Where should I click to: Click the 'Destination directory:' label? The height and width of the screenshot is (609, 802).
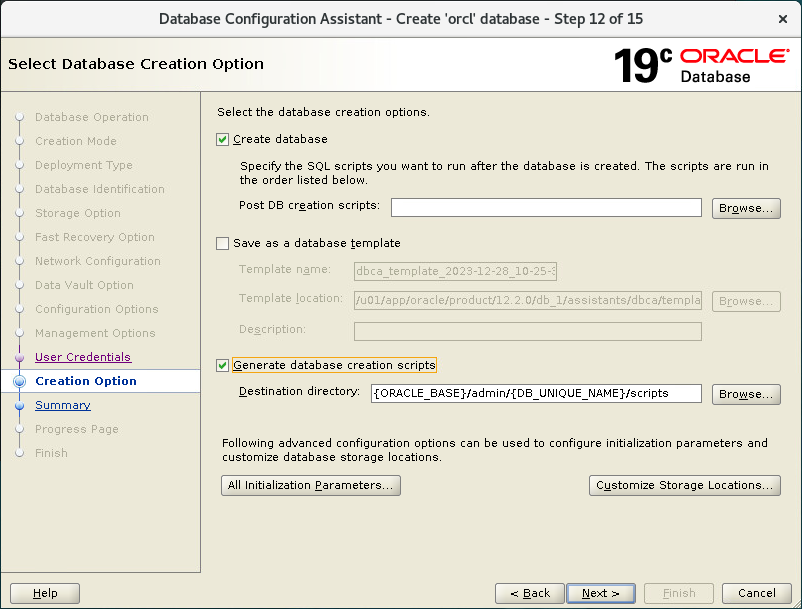point(299,392)
